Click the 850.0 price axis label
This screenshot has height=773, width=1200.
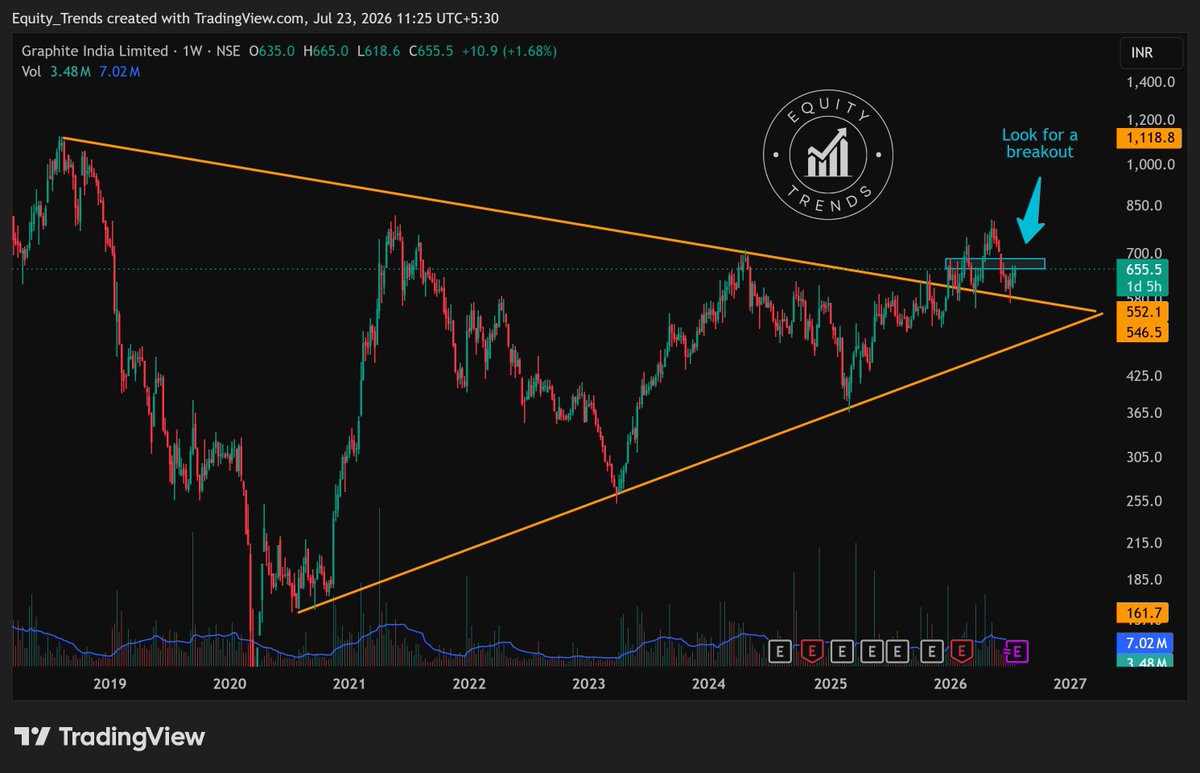(x=1143, y=206)
